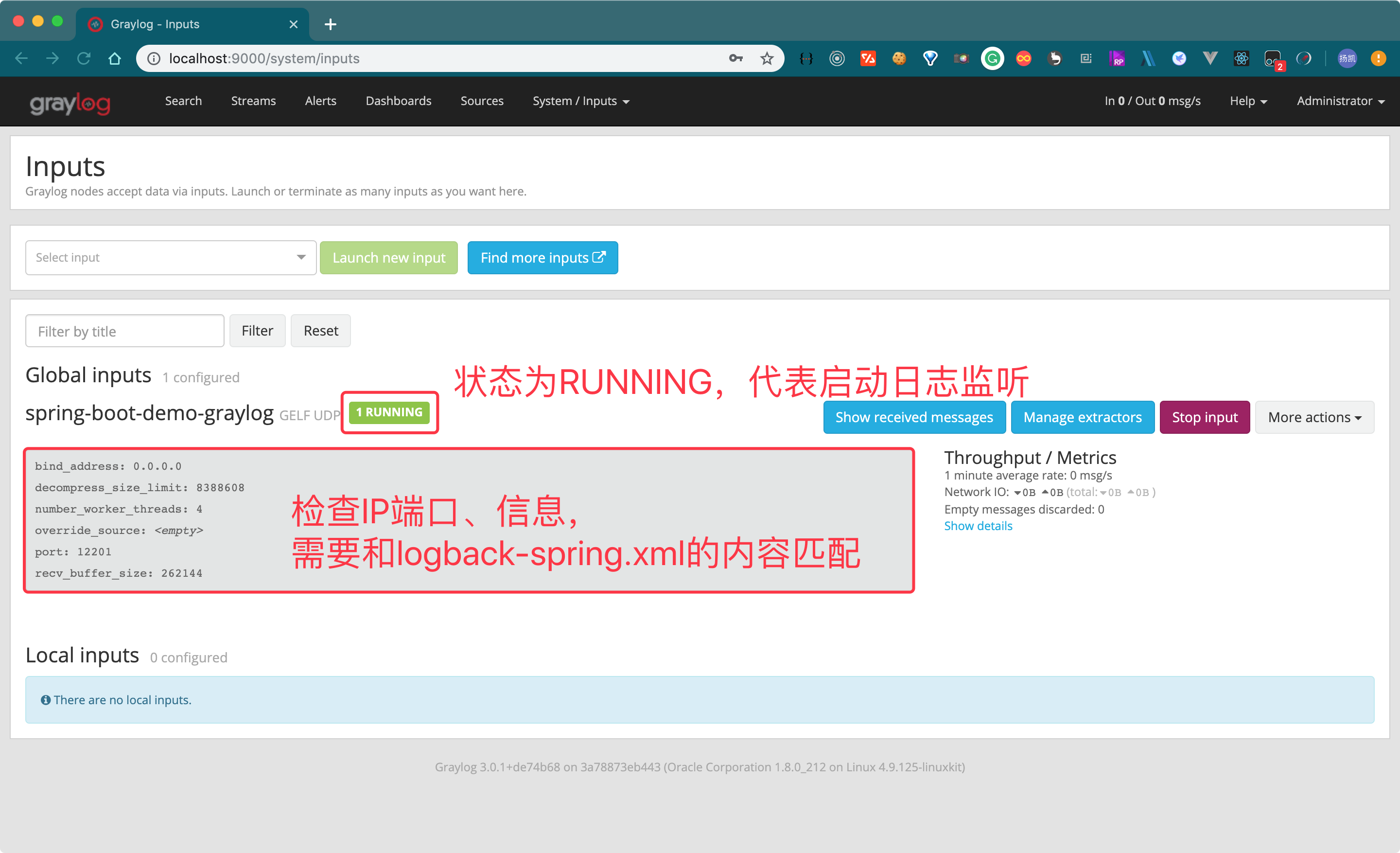Click the Filter button
This screenshot has width=1400, height=853.
(x=257, y=331)
